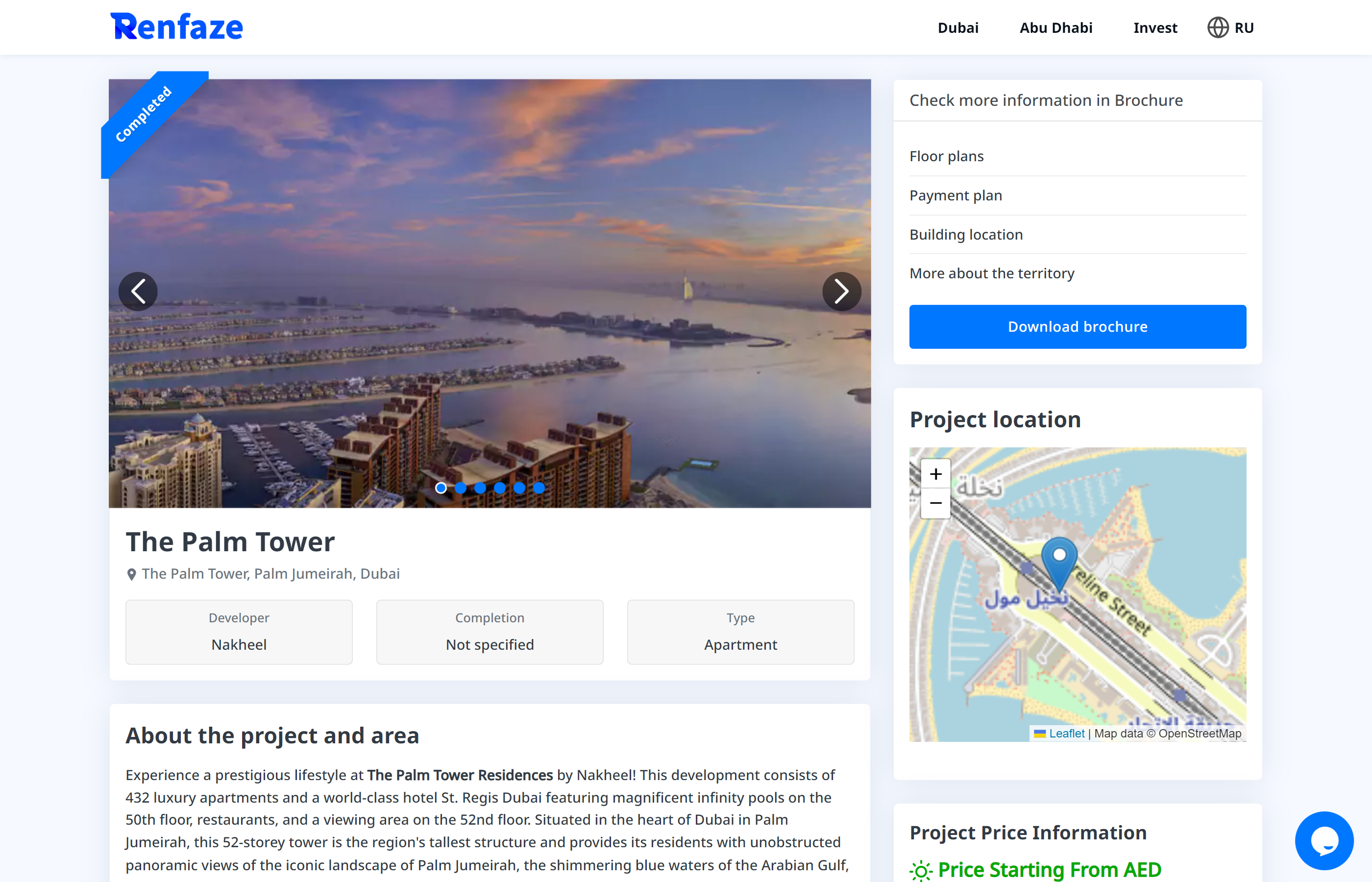
Task: Click the location pin icon beside address
Action: [131, 574]
